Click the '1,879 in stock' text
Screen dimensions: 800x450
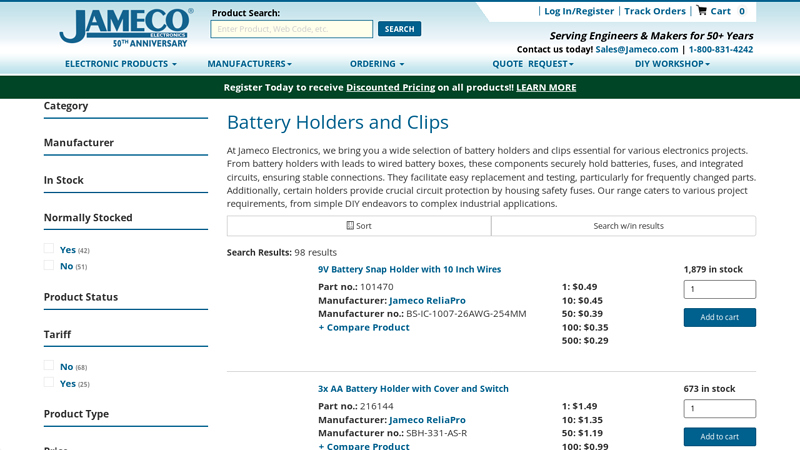coord(713,269)
